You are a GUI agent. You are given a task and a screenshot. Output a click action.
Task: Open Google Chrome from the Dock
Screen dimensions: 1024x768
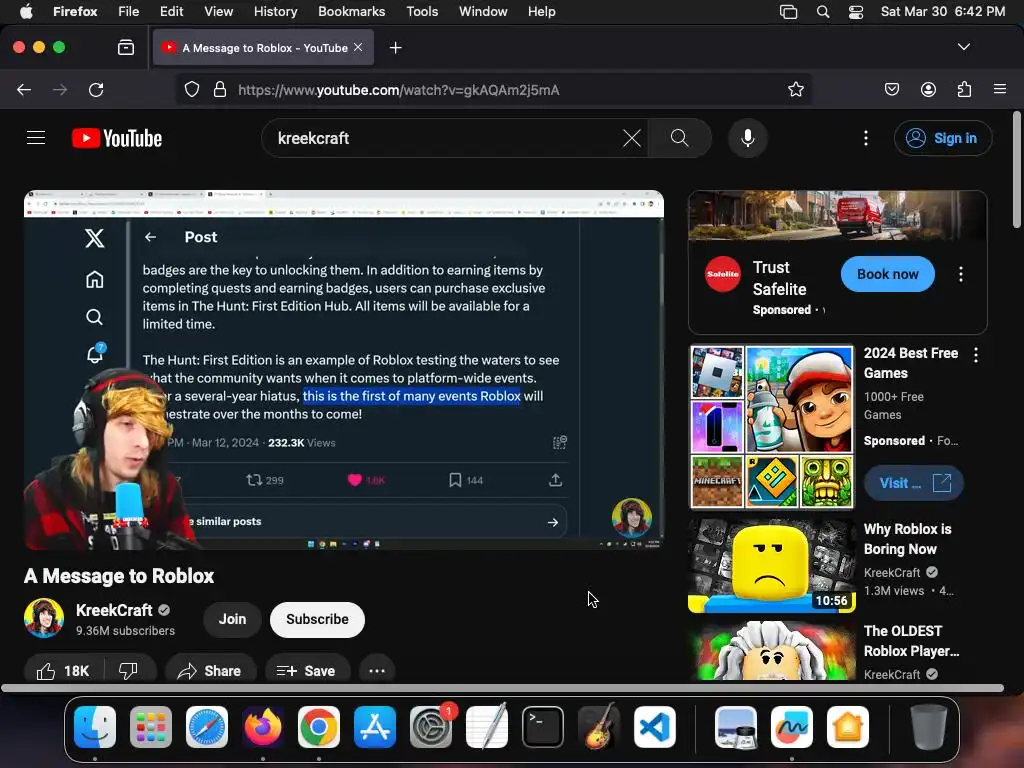(x=319, y=726)
